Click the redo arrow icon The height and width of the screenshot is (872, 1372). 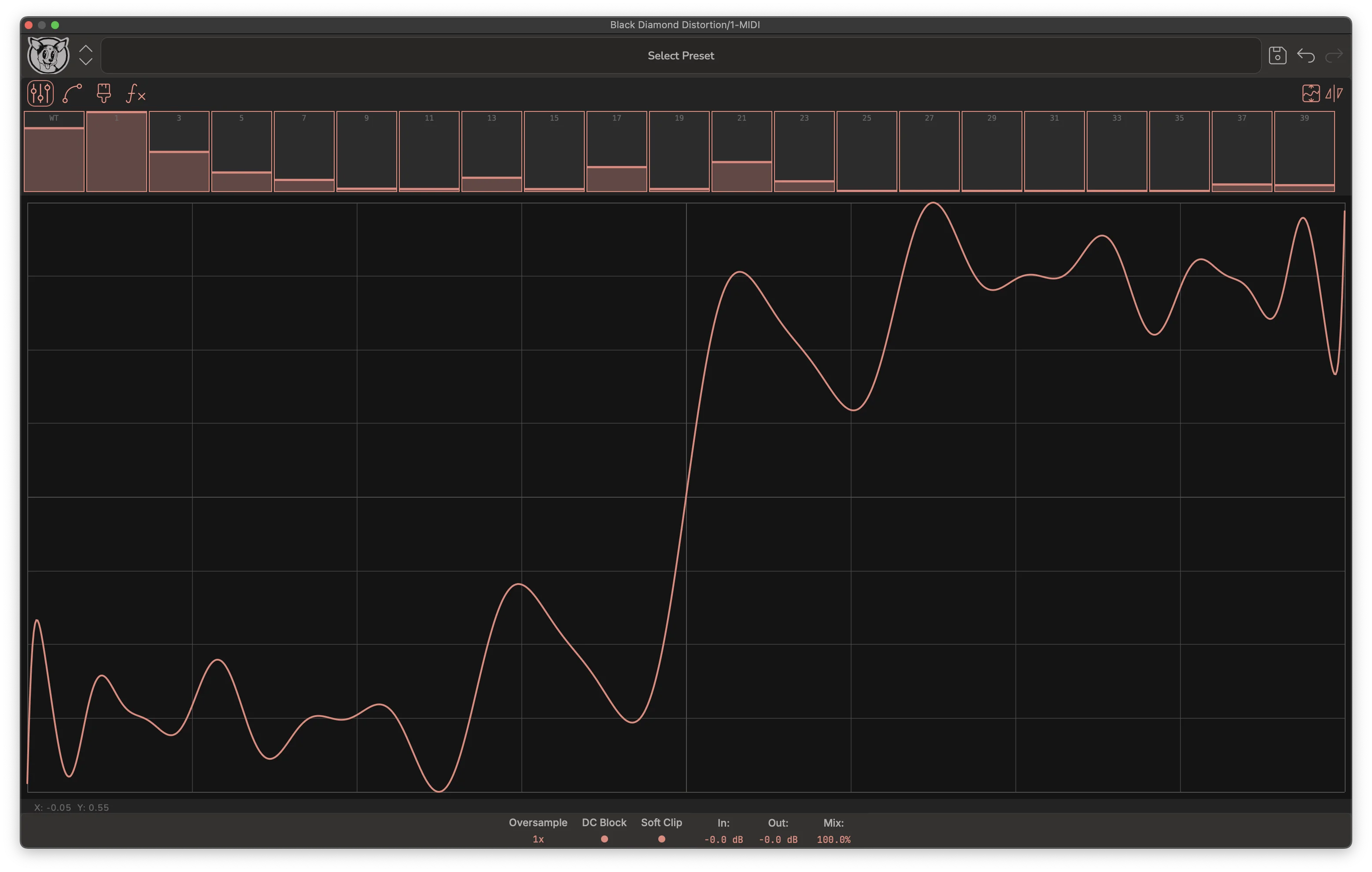click(1335, 55)
